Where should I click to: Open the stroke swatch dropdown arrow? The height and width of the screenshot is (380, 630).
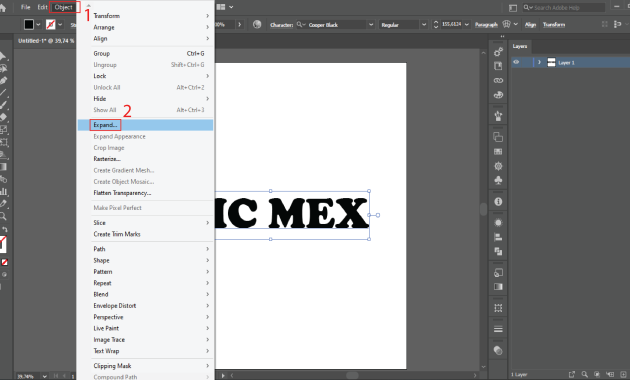click(60, 25)
